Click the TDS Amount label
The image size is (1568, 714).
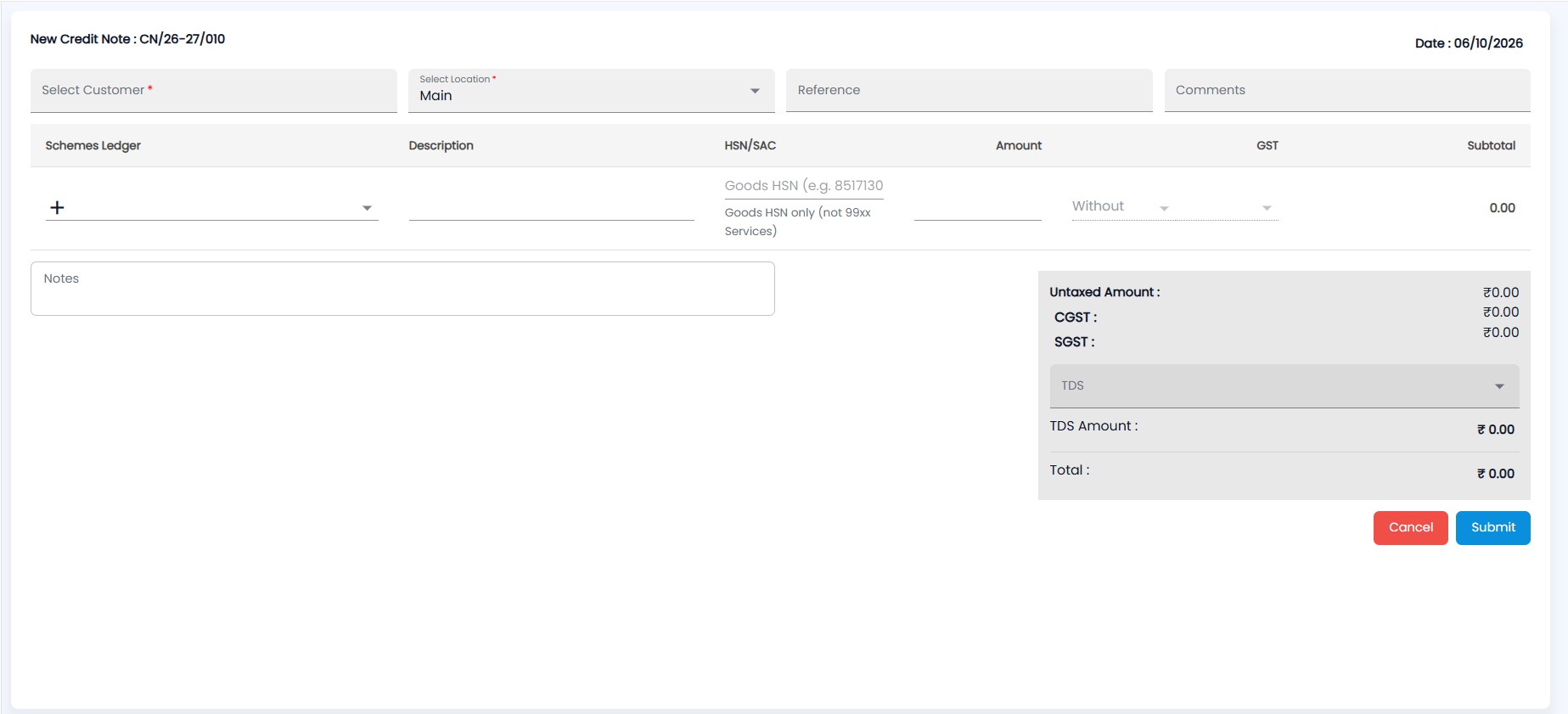pyautogui.click(x=1093, y=426)
